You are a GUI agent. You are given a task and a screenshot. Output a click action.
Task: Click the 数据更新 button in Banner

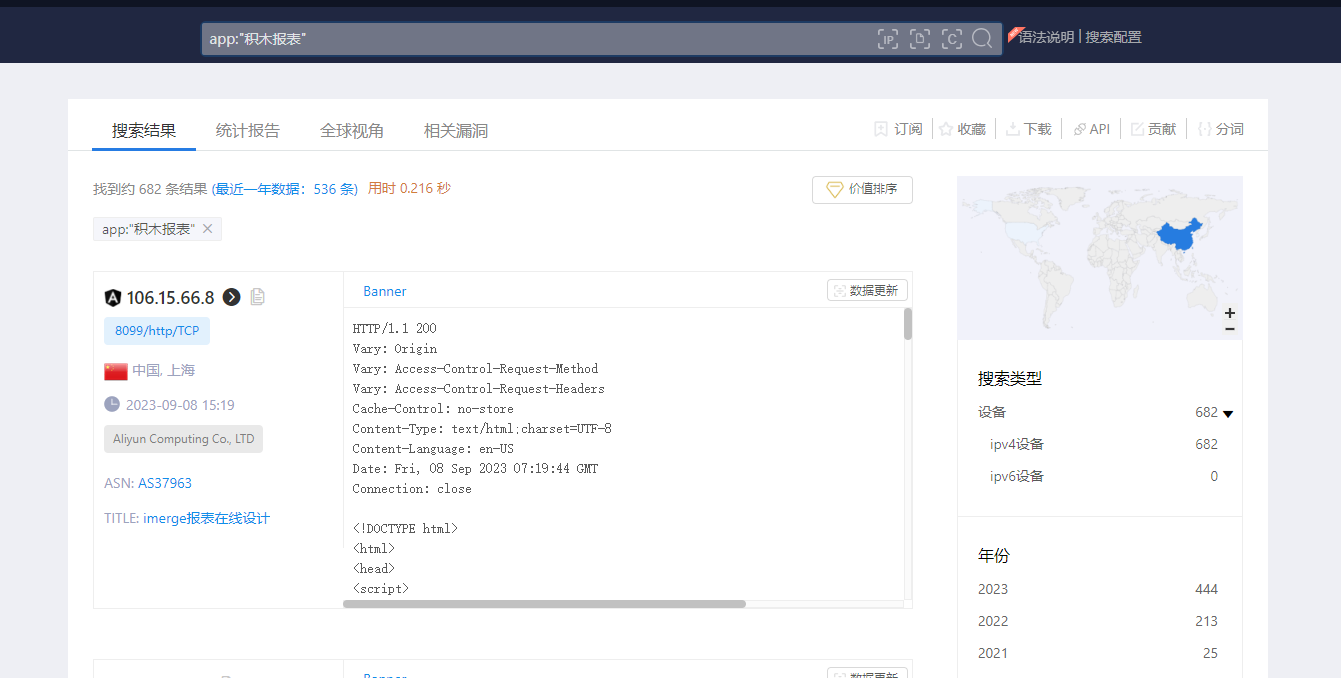(x=867, y=290)
